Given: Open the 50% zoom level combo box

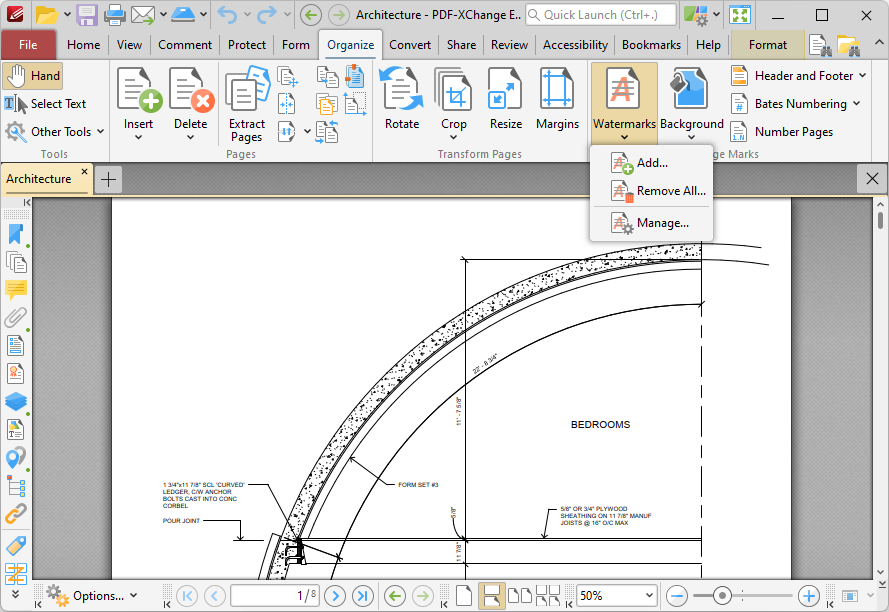Looking at the screenshot, I should click(x=616, y=596).
